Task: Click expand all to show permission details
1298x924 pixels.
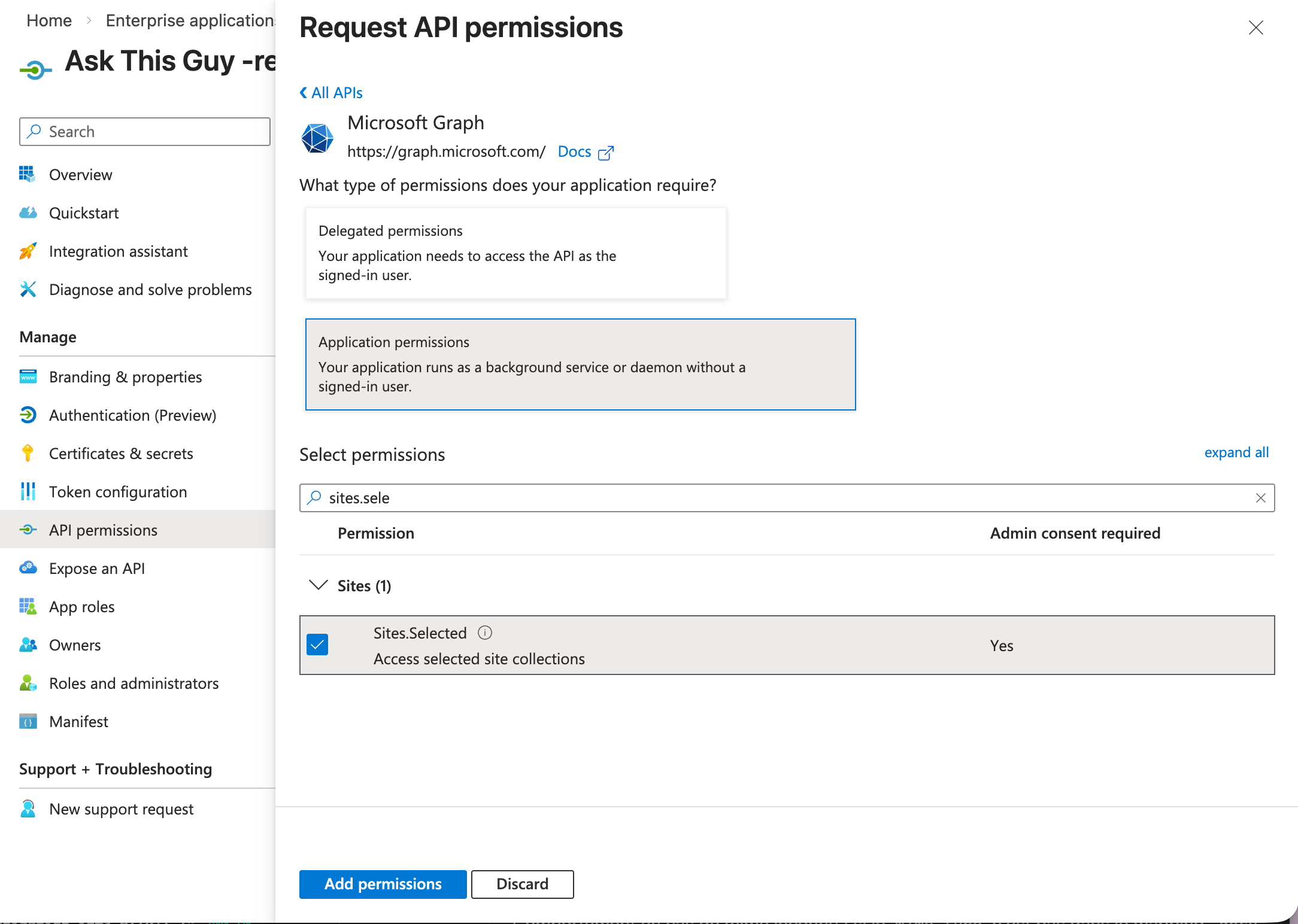Action: pos(1236,452)
